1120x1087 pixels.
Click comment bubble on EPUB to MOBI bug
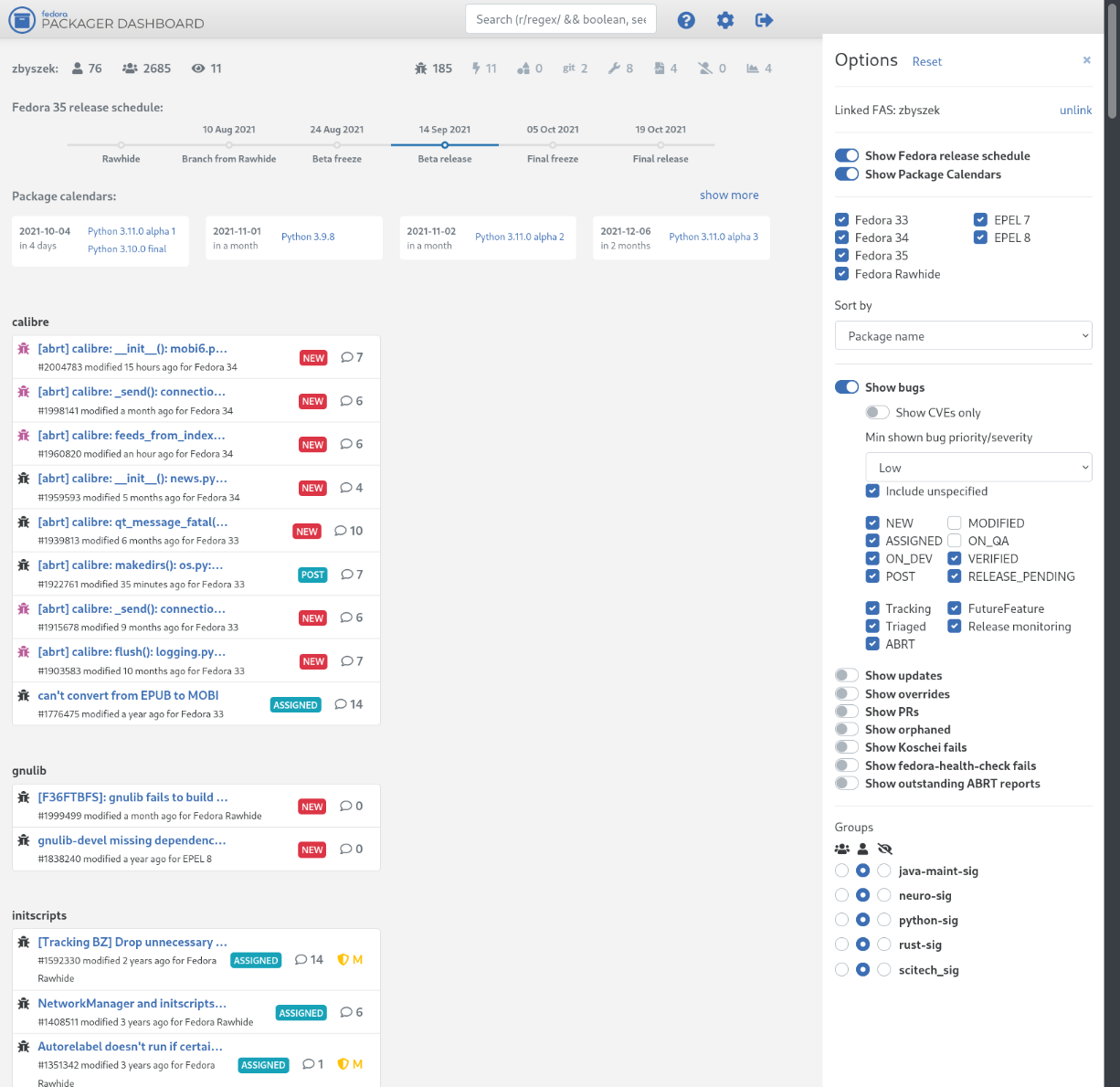click(341, 704)
